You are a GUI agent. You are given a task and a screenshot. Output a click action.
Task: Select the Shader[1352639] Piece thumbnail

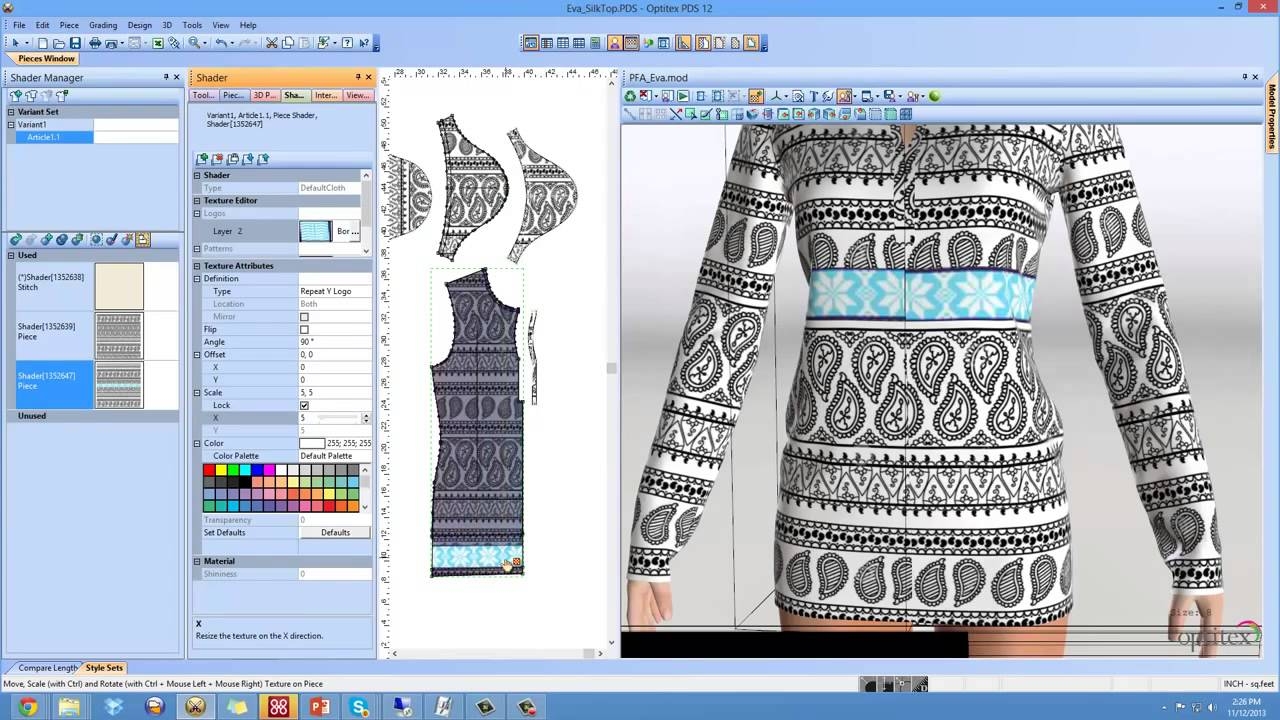tap(118, 335)
